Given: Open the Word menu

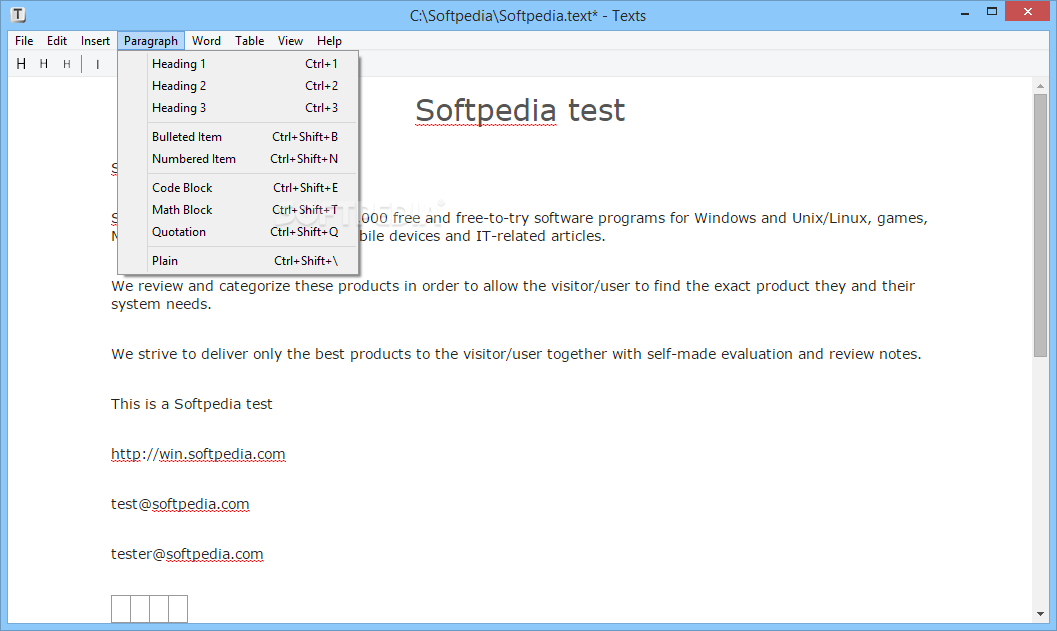Looking at the screenshot, I should 206,40.
